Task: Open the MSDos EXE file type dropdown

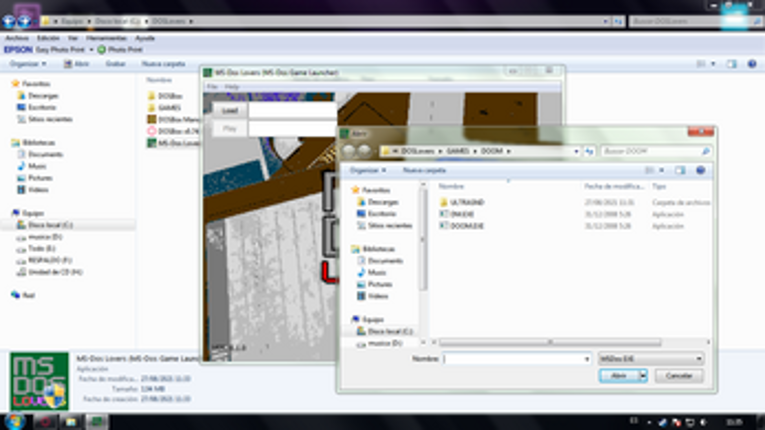Action: (651, 359)
